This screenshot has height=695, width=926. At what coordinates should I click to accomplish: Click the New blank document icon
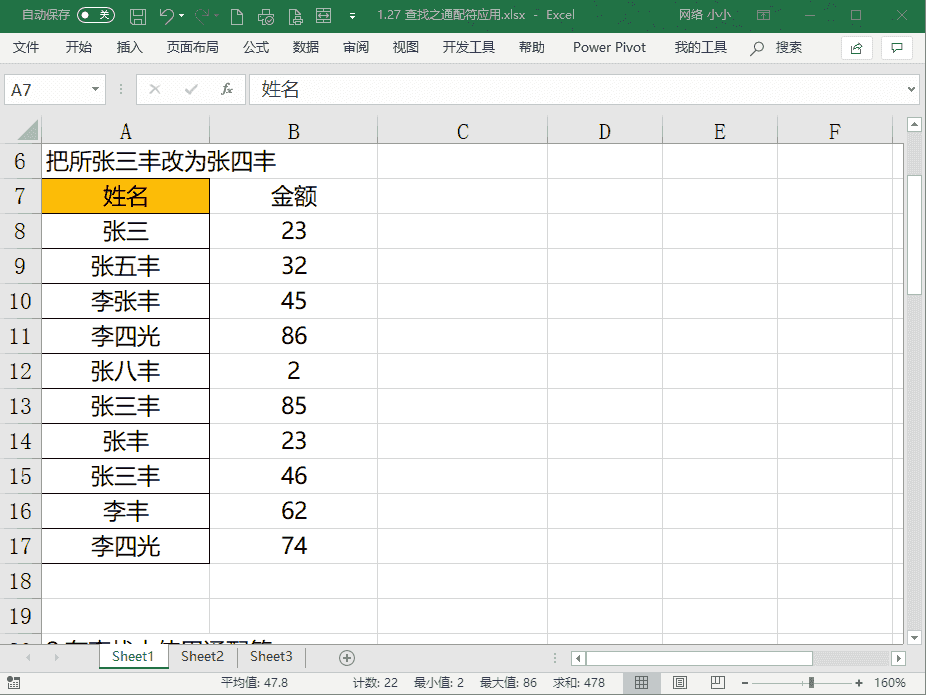pos(237,16)
